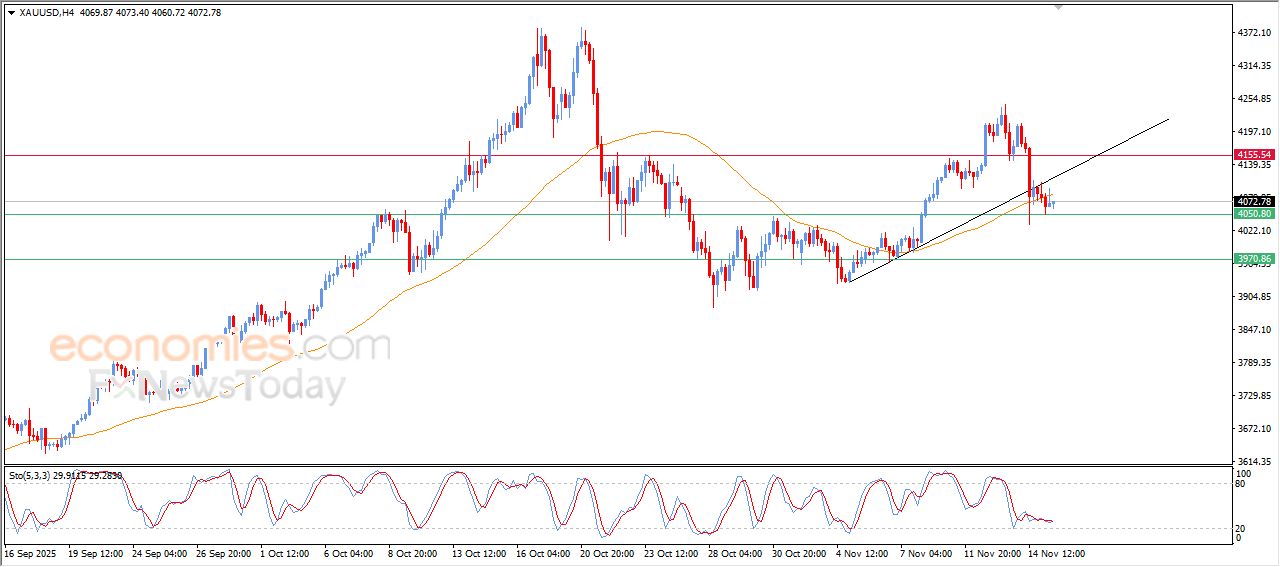Image resolution: width=1280 pixels, height=567 pixels.
Task: Click the green 3970.86 price level tag
Action: (1254, 259)
